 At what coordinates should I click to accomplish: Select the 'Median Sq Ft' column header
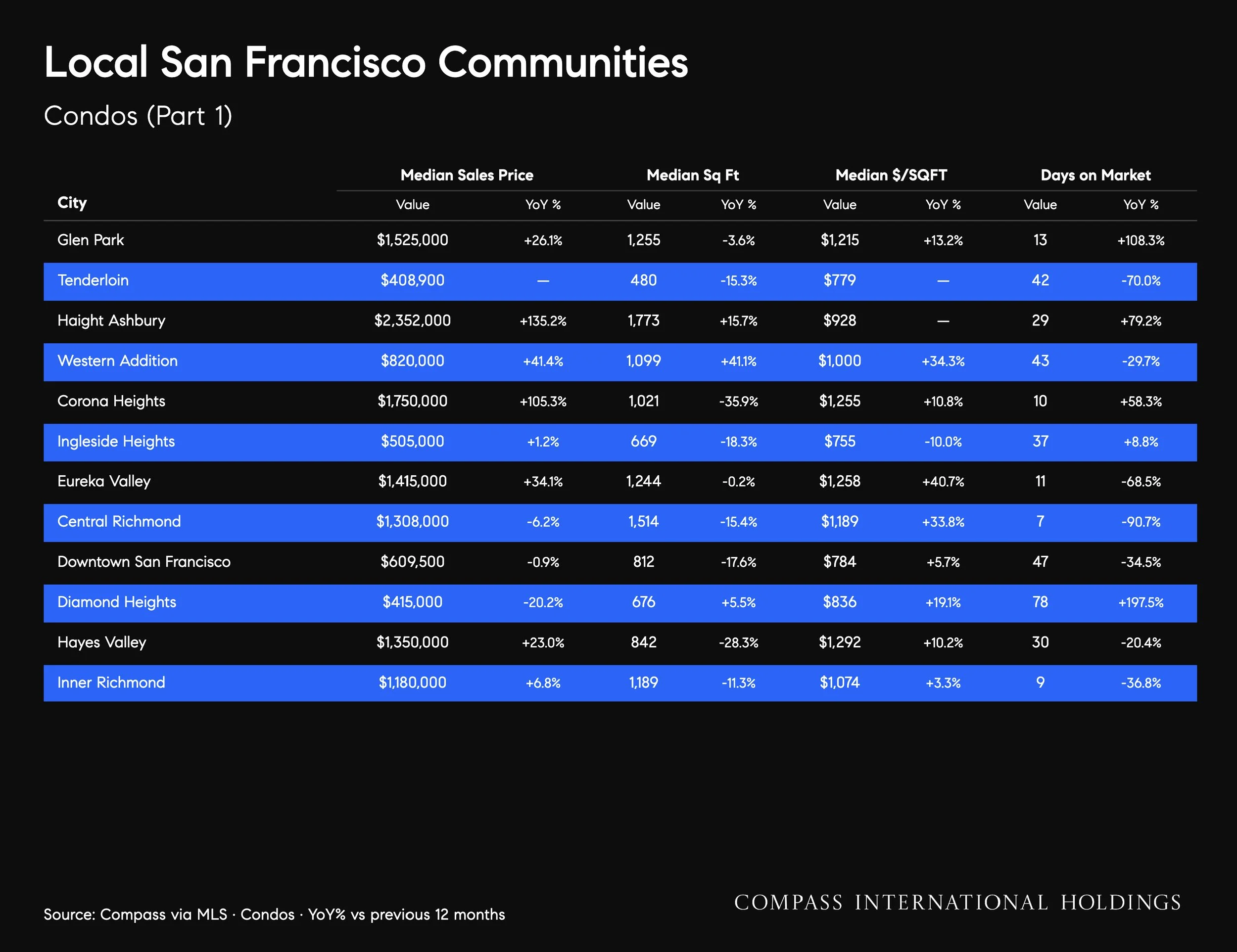point(693,176)
